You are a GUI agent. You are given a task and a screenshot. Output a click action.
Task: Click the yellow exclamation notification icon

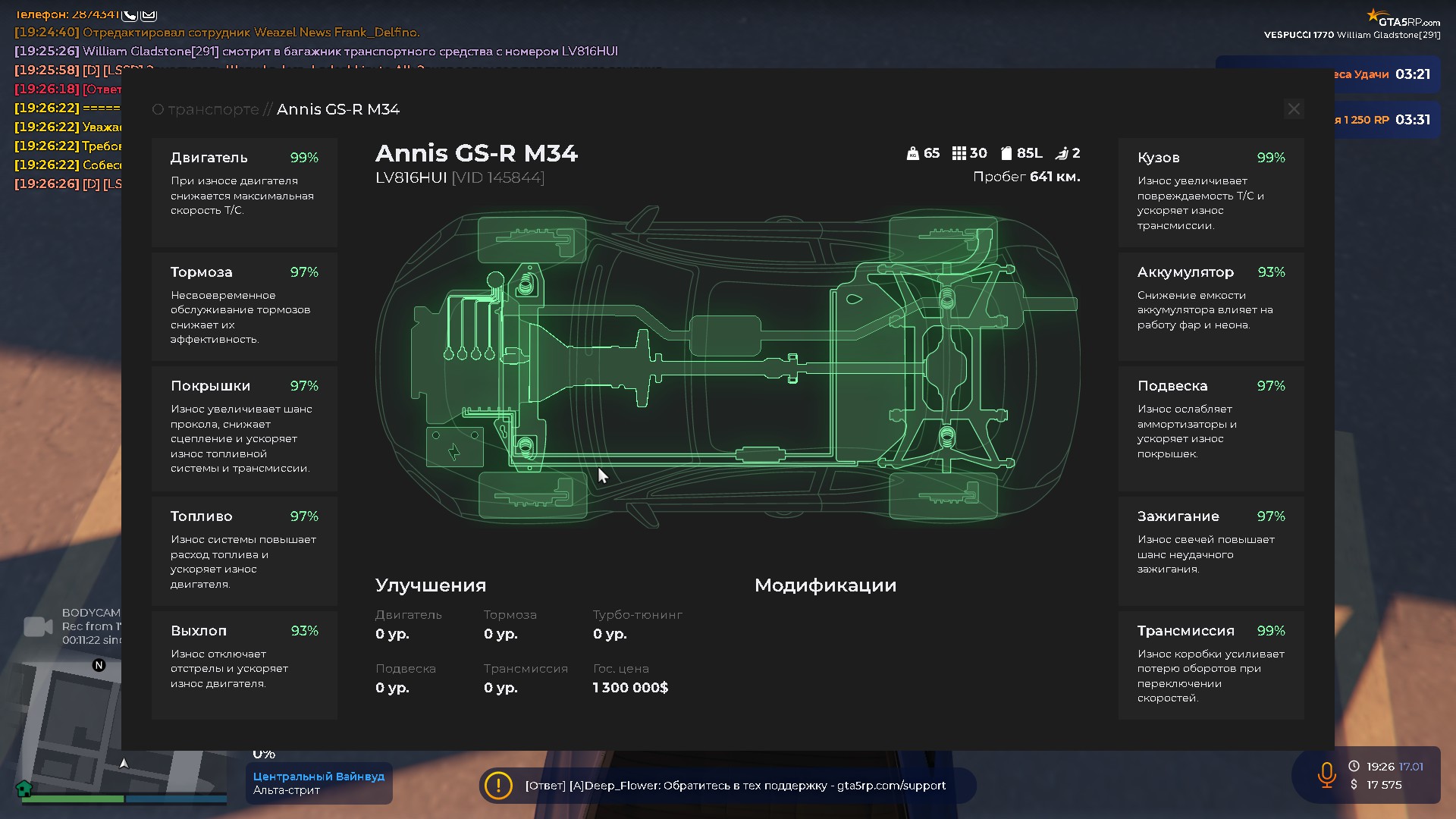click(x=498, y=786)
